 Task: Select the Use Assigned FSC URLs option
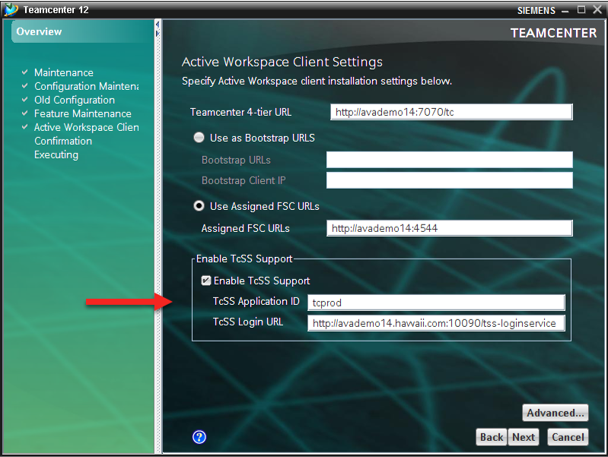pyautogui.click(x=199, y=206)
